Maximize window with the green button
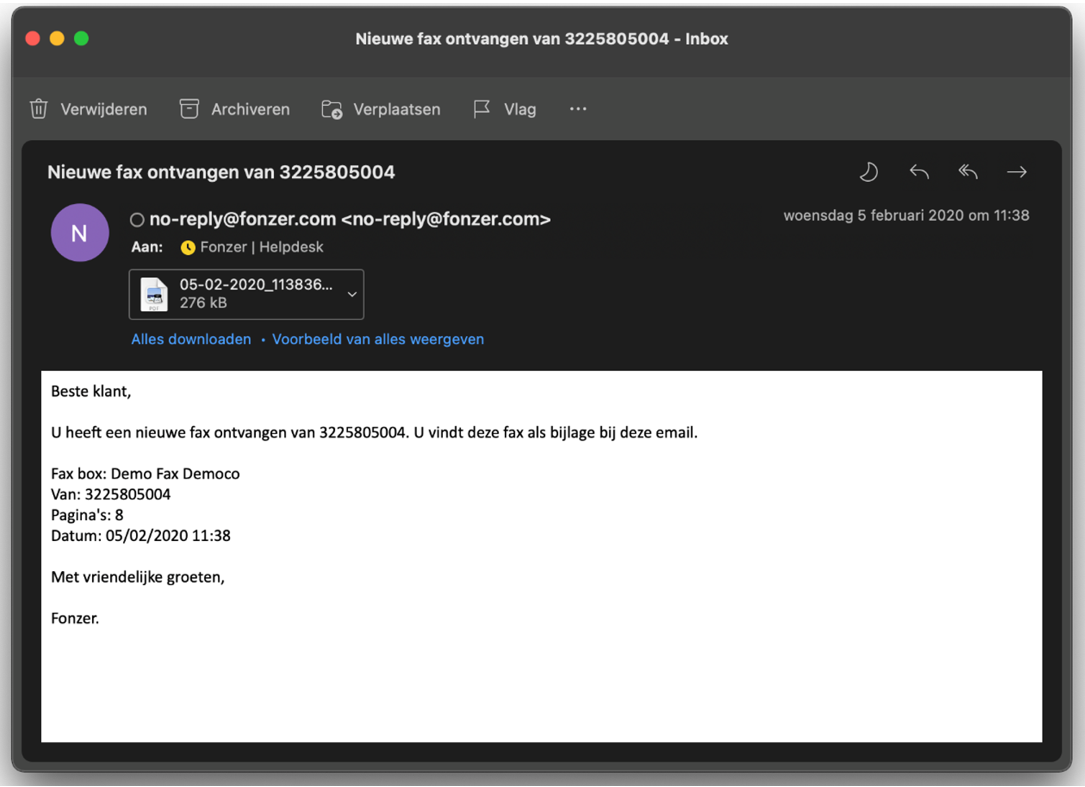Viewport: 1085px width, 787px height. click(x=81, y=39)
